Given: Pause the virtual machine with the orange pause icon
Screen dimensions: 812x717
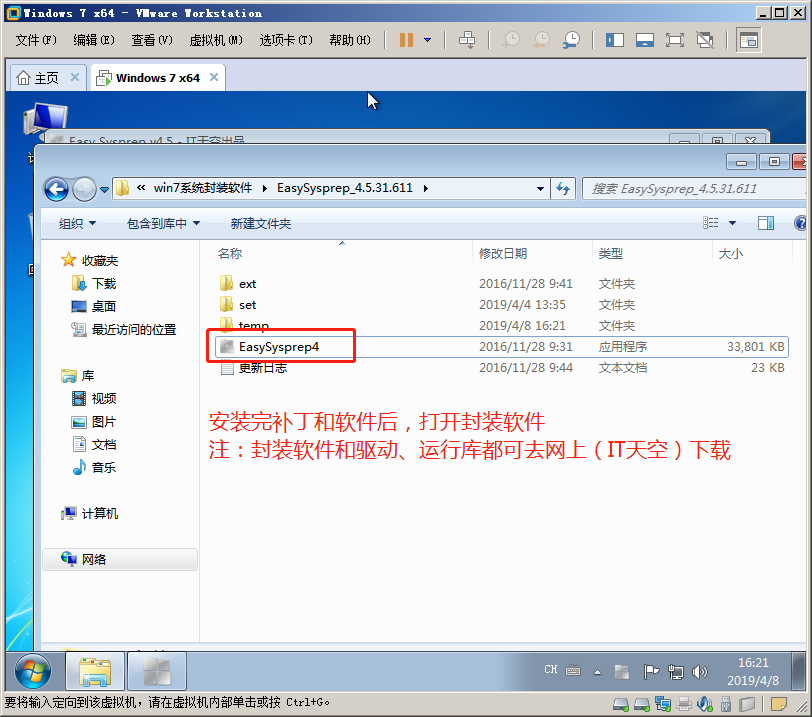Looking at the screenshot, I should point(406,40).
